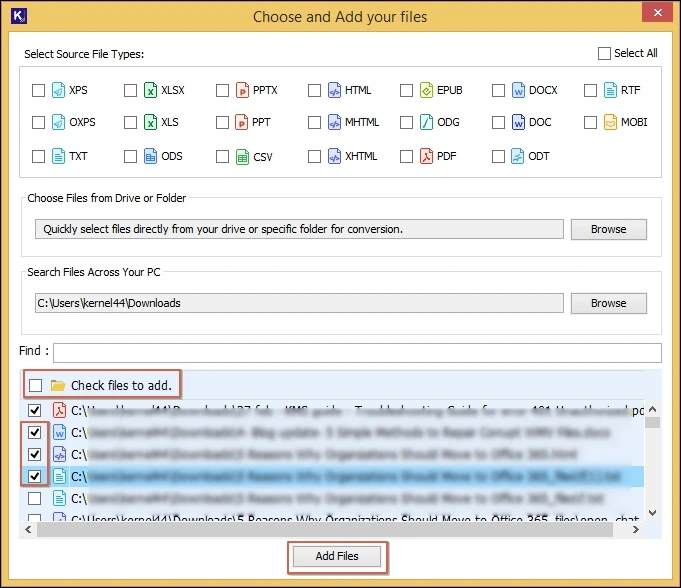Close the Choose and Add files dialog
Image resolution: width=681 pixels, height=588 pixels.
[658, 13]
